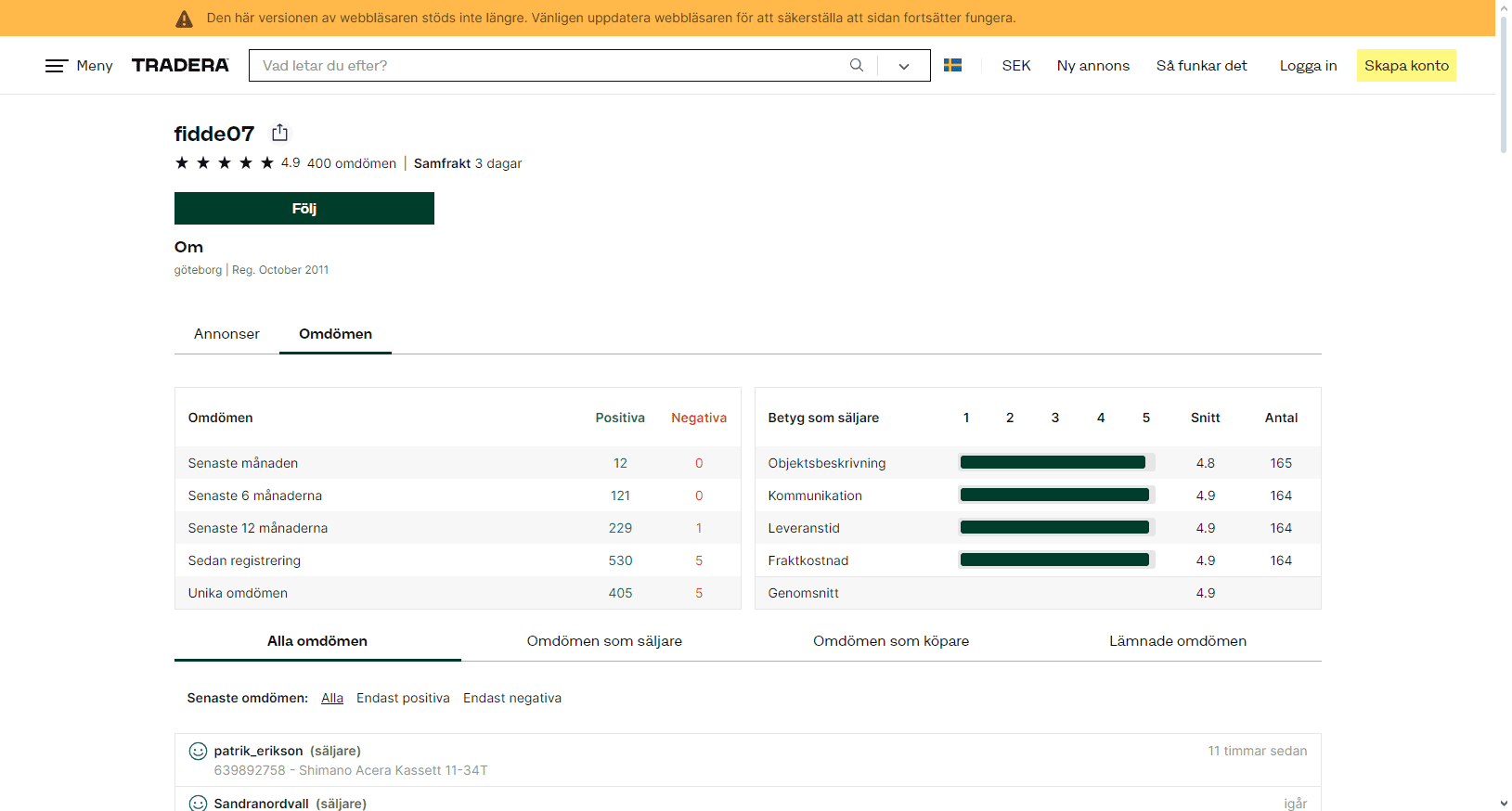Filter reviews by Endast positiva
The image size is (1512, 811).
tap(403, 698)
